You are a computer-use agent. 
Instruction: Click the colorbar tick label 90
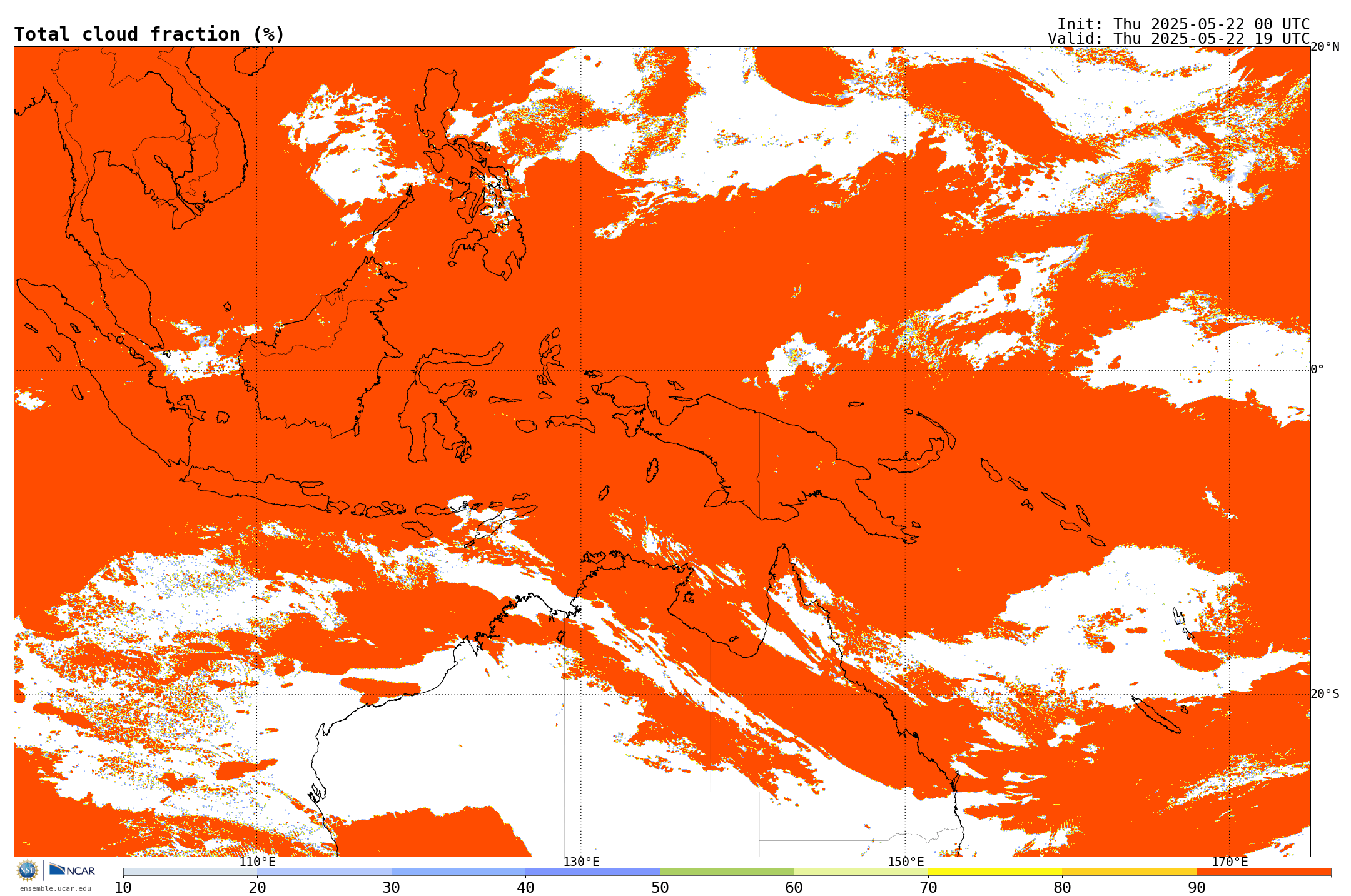[x=1197, y=888]
